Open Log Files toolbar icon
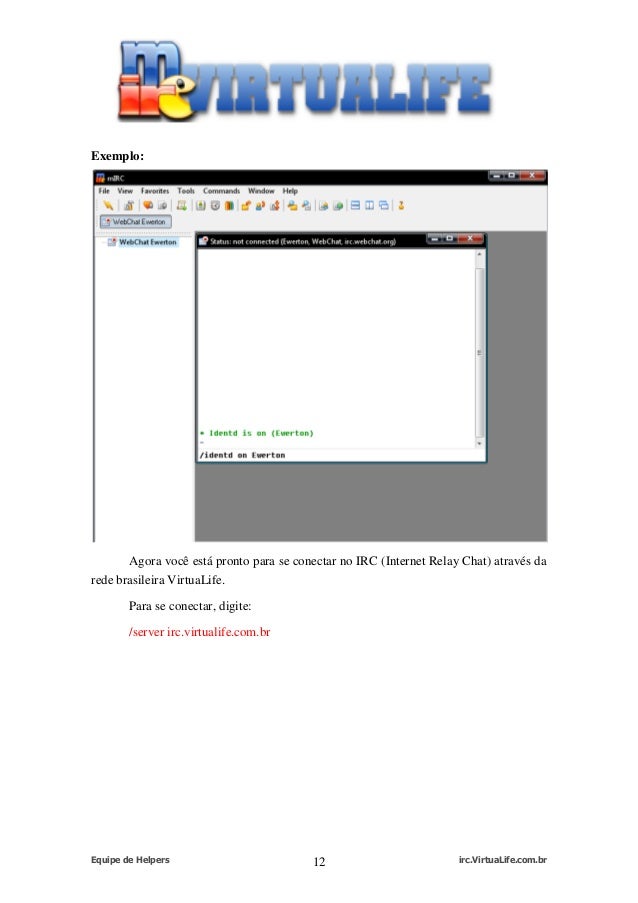Viewport: 638px width, 903px height. click(306, 205)
